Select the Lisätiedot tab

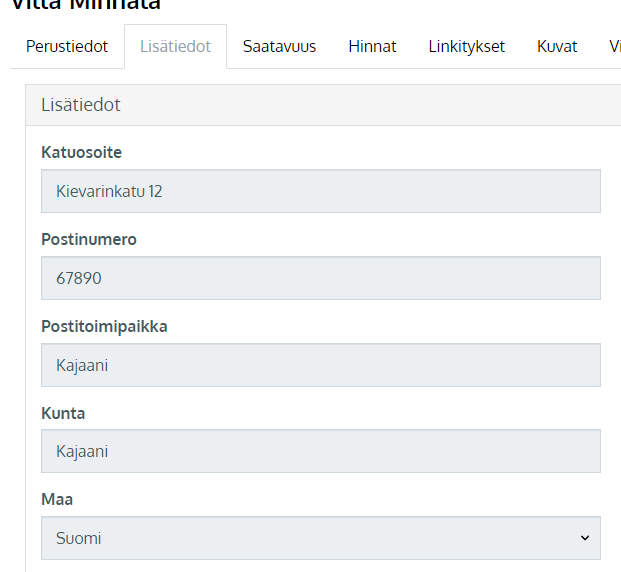[x=175, y=46]
